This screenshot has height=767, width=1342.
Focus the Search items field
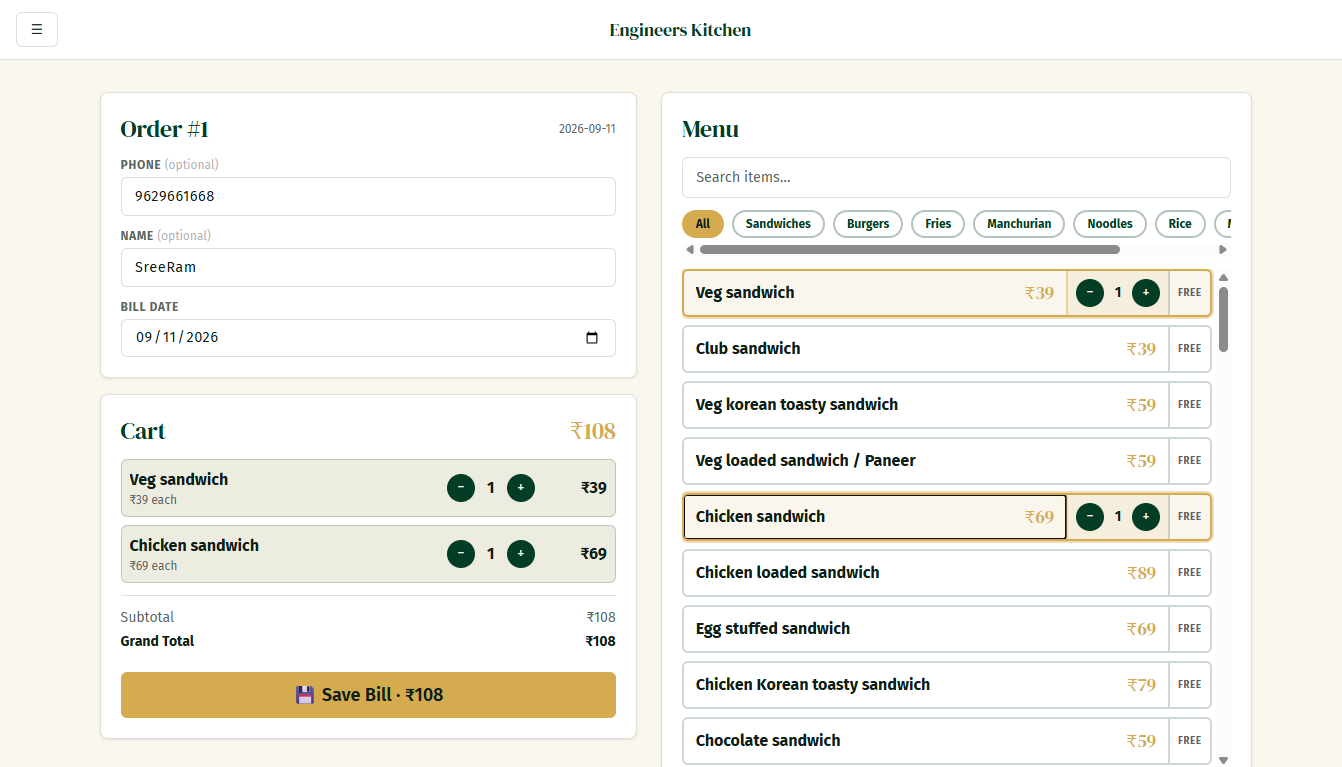click(956, 178)
